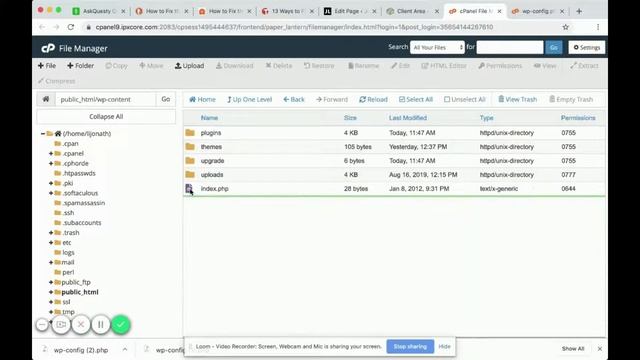Click Unselect All files
Viewport: 640px width, 360px height.
coord(464,99)
